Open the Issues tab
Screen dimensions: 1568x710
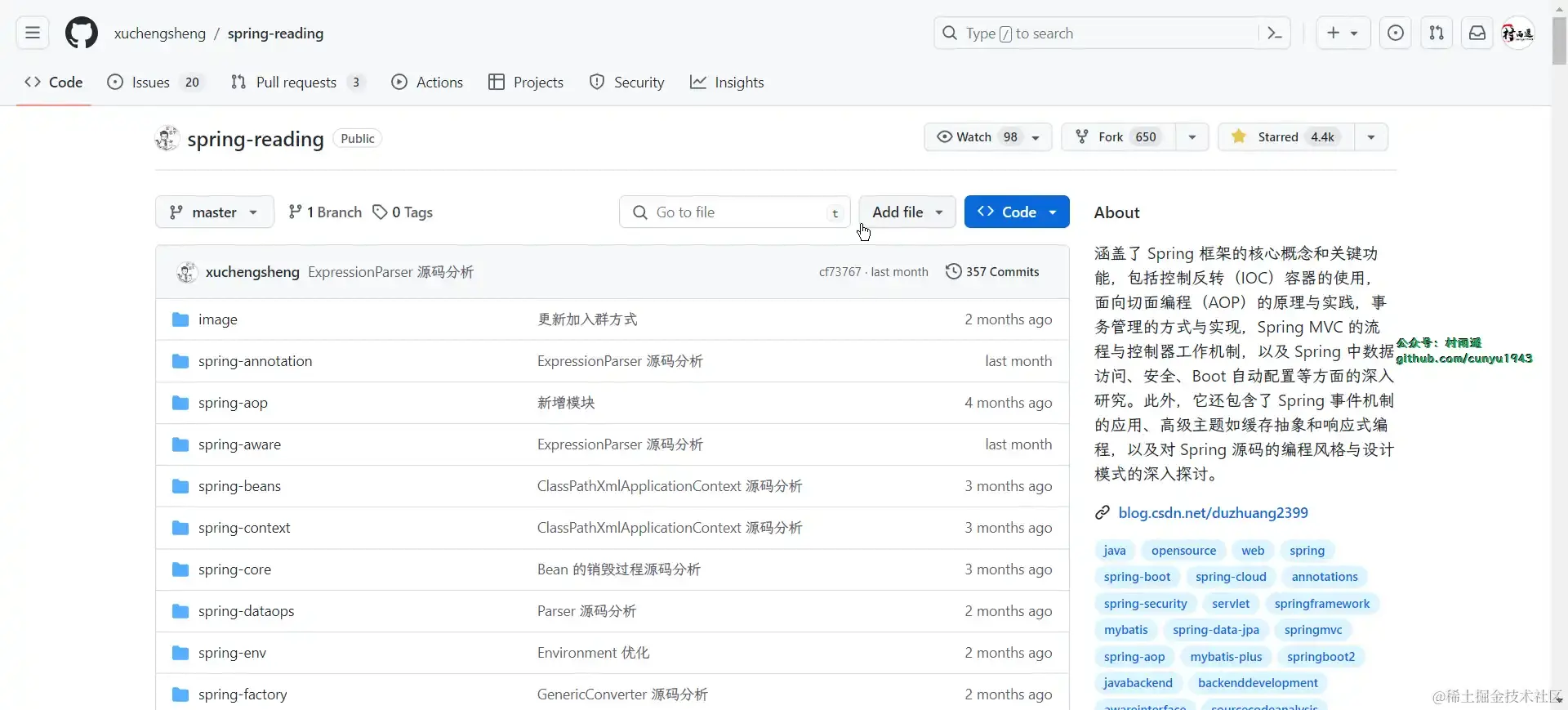[155, 82]
